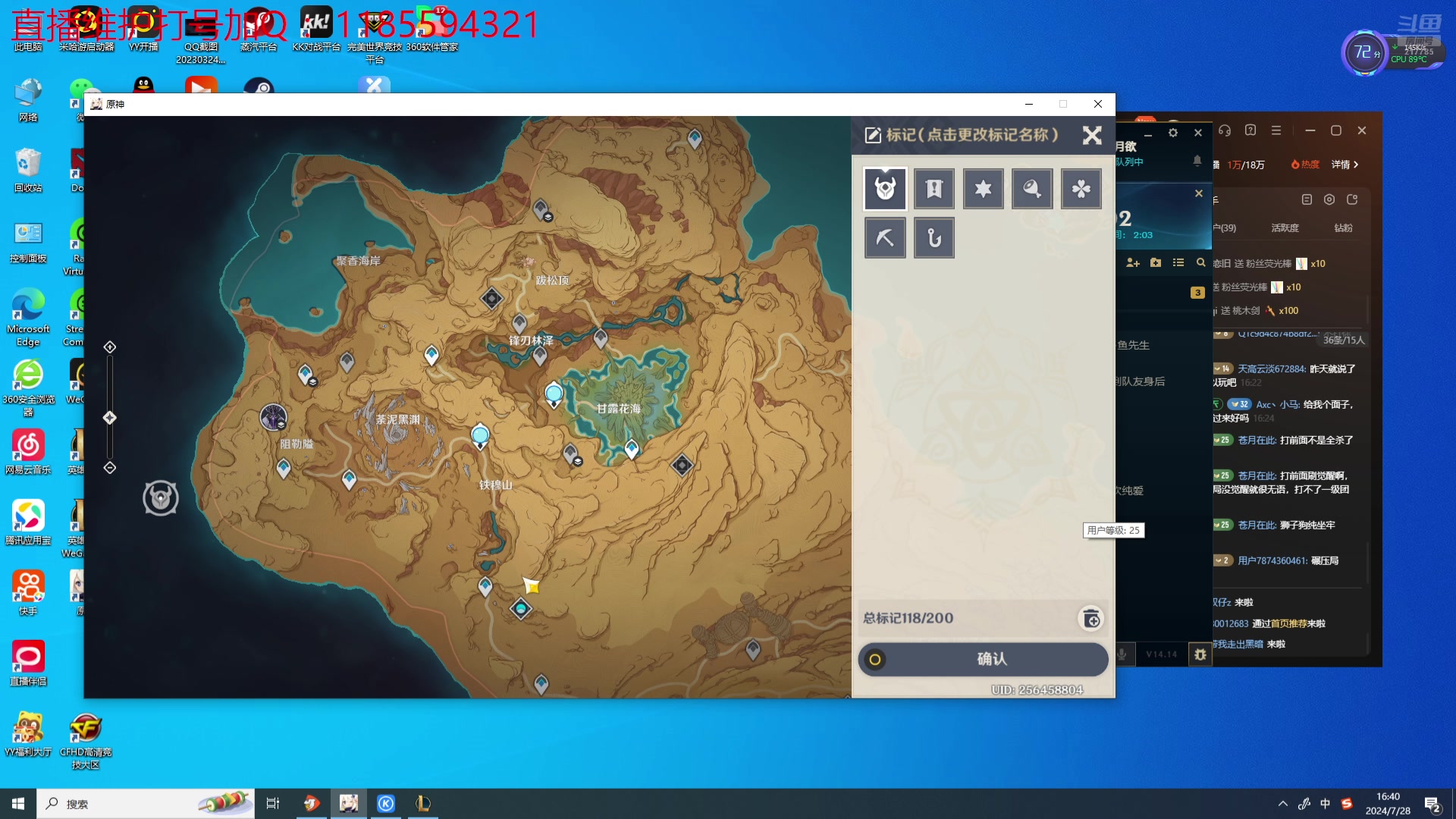Select the glowing waypoint right of 荼泥黑渊
This screenshot has height=819, width=1456.
(480, 436)
